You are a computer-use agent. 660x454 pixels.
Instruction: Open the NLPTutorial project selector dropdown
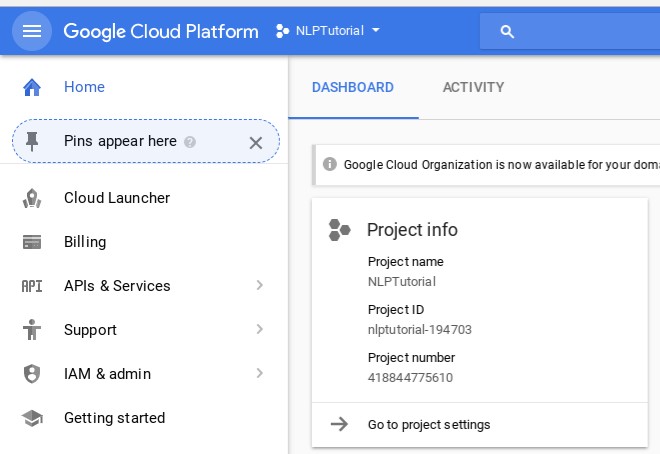coord(328,31)
